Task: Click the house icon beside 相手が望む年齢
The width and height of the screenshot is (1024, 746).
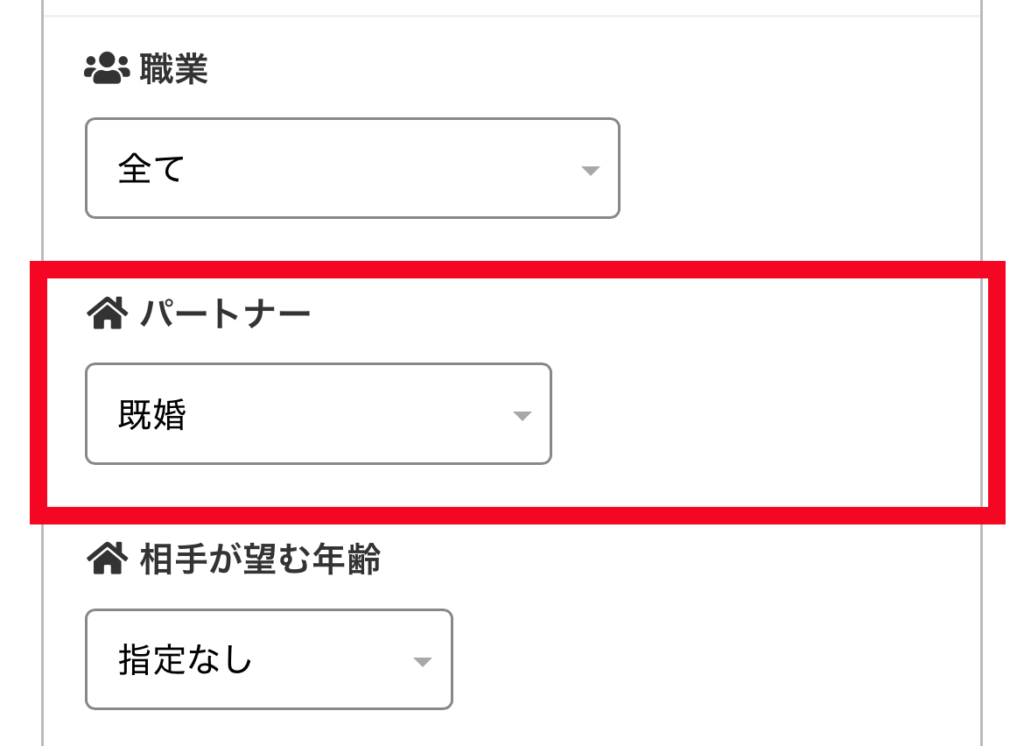Action: click(107, 560)
